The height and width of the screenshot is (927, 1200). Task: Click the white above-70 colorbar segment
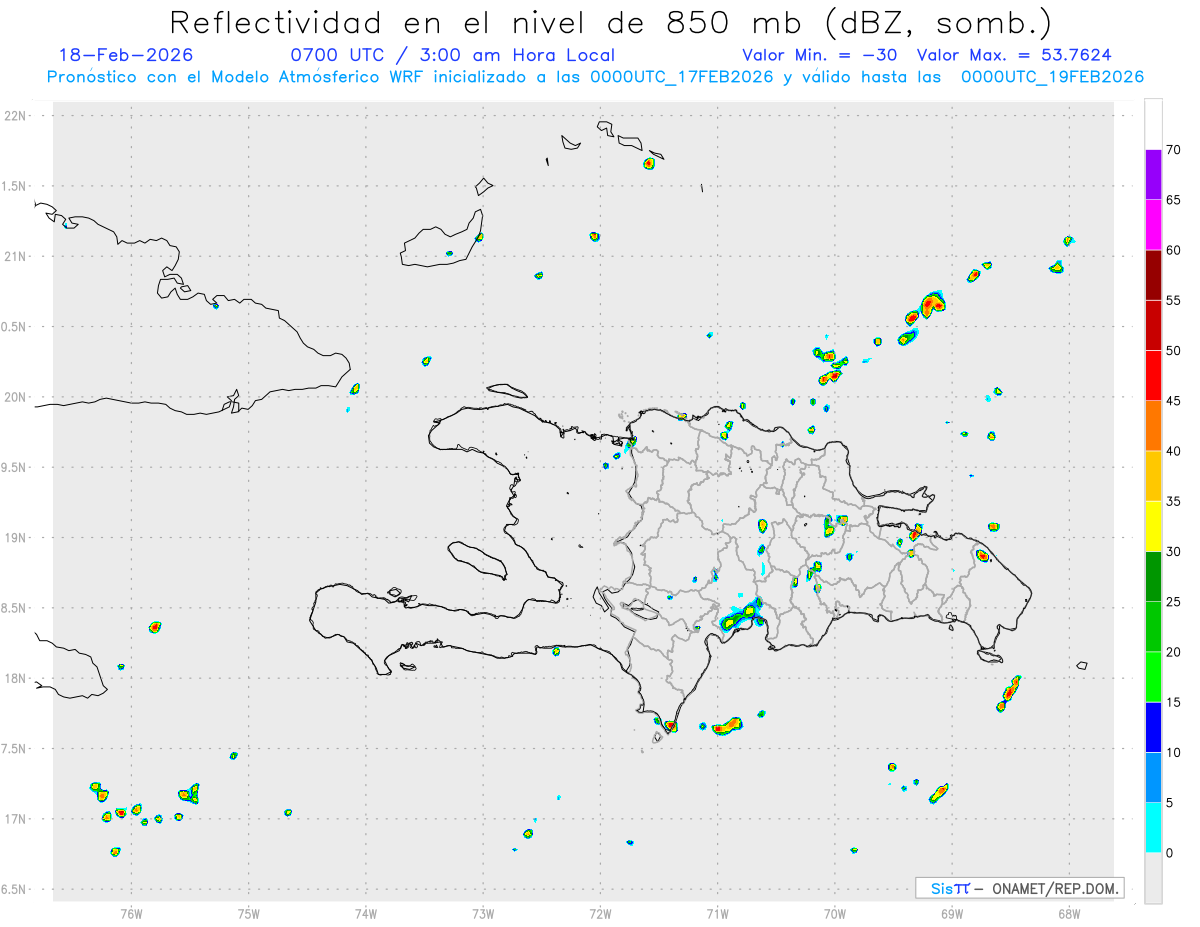pos(1153,124)
